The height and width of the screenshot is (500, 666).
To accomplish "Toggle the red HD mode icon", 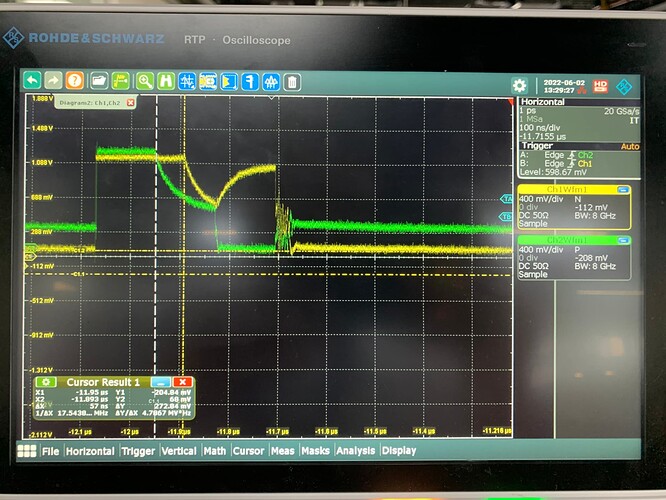I will point(600,86).
